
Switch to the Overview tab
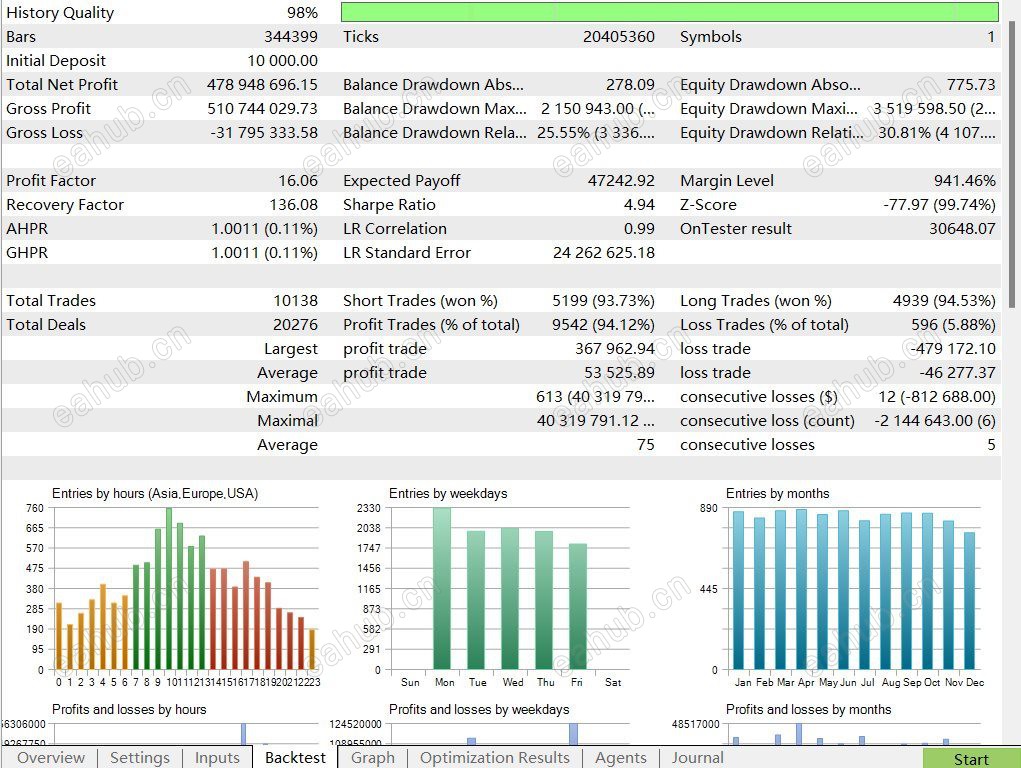point(51,758)
